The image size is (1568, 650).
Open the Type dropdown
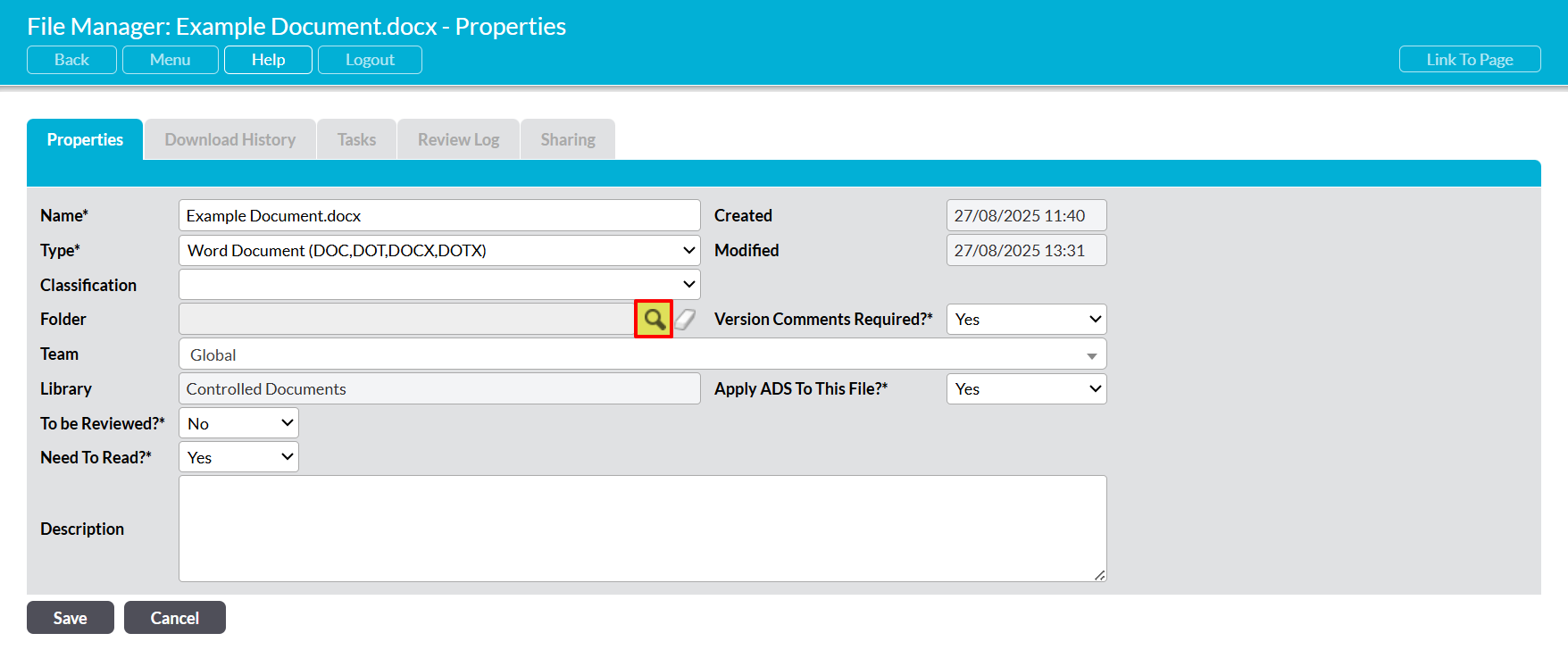click(439, 251)
